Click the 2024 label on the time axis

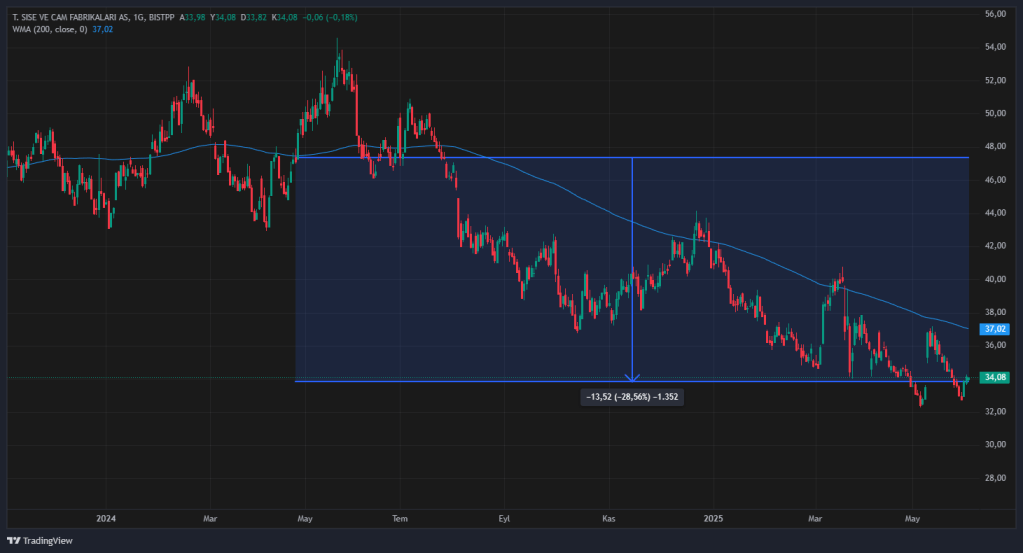tap(107, 519)
